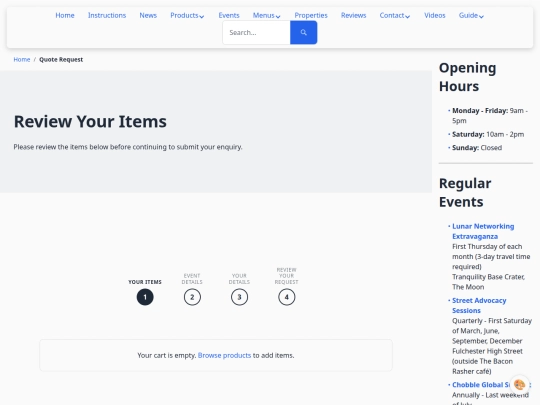Select step 2 Event Details circle
540x405 pixels.
pyautogui.click(x=192, y=297)
